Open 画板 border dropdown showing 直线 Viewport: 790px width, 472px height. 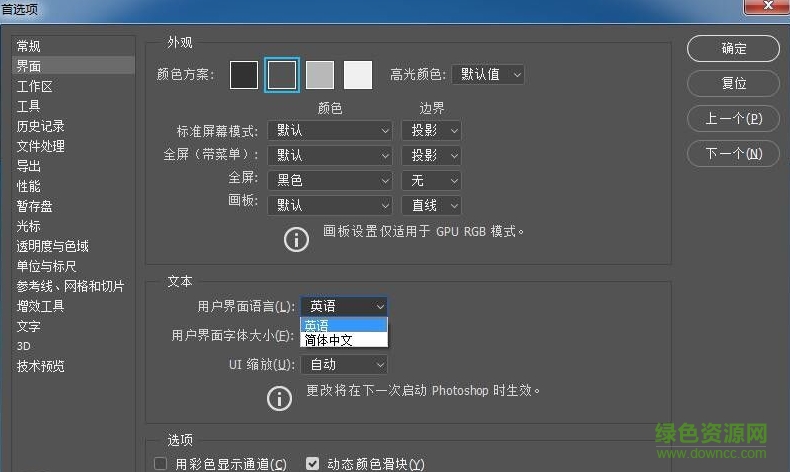431,205
